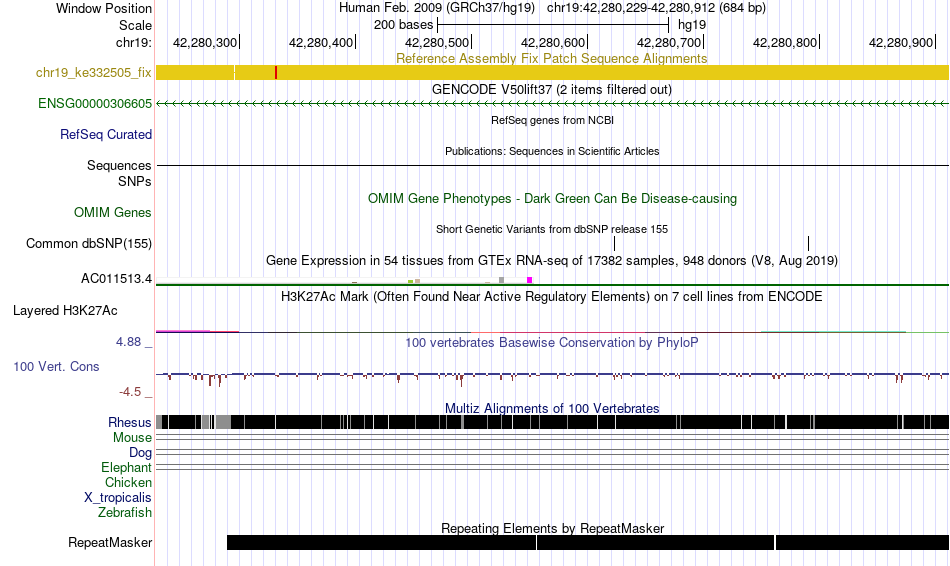
Task: Click Multiz Alignments of 100 Vertebrates title
Action: (552, 408)
